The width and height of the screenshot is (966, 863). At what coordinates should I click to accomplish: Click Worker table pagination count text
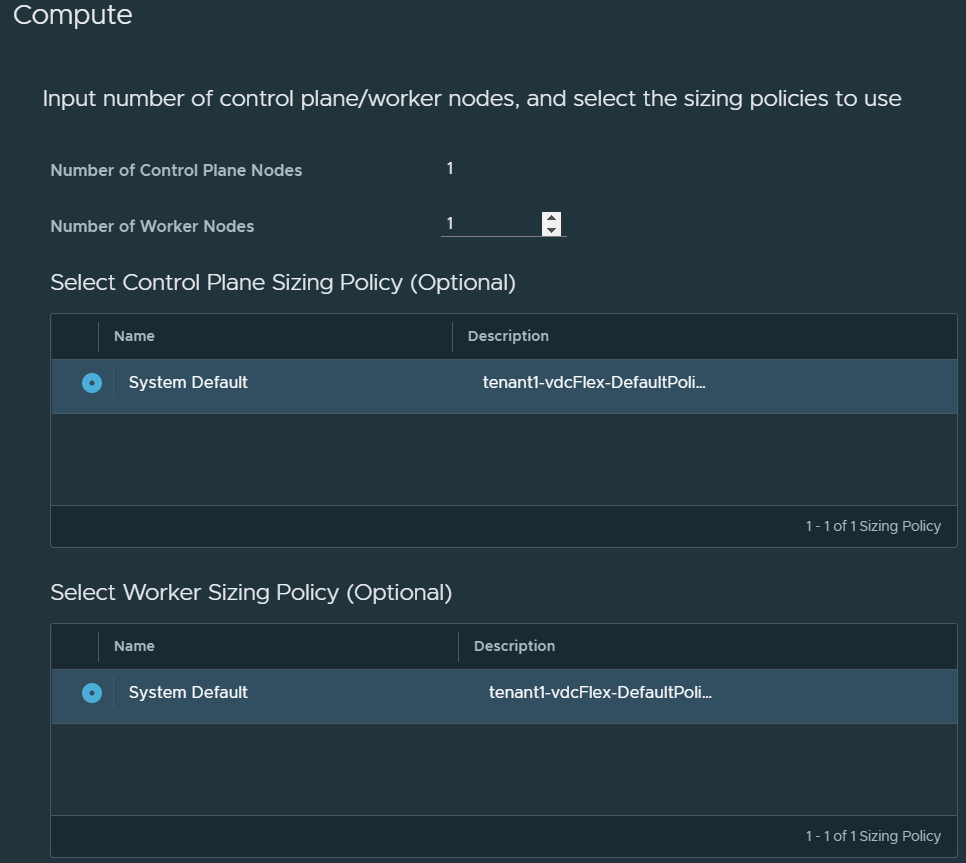click(873, 836)
